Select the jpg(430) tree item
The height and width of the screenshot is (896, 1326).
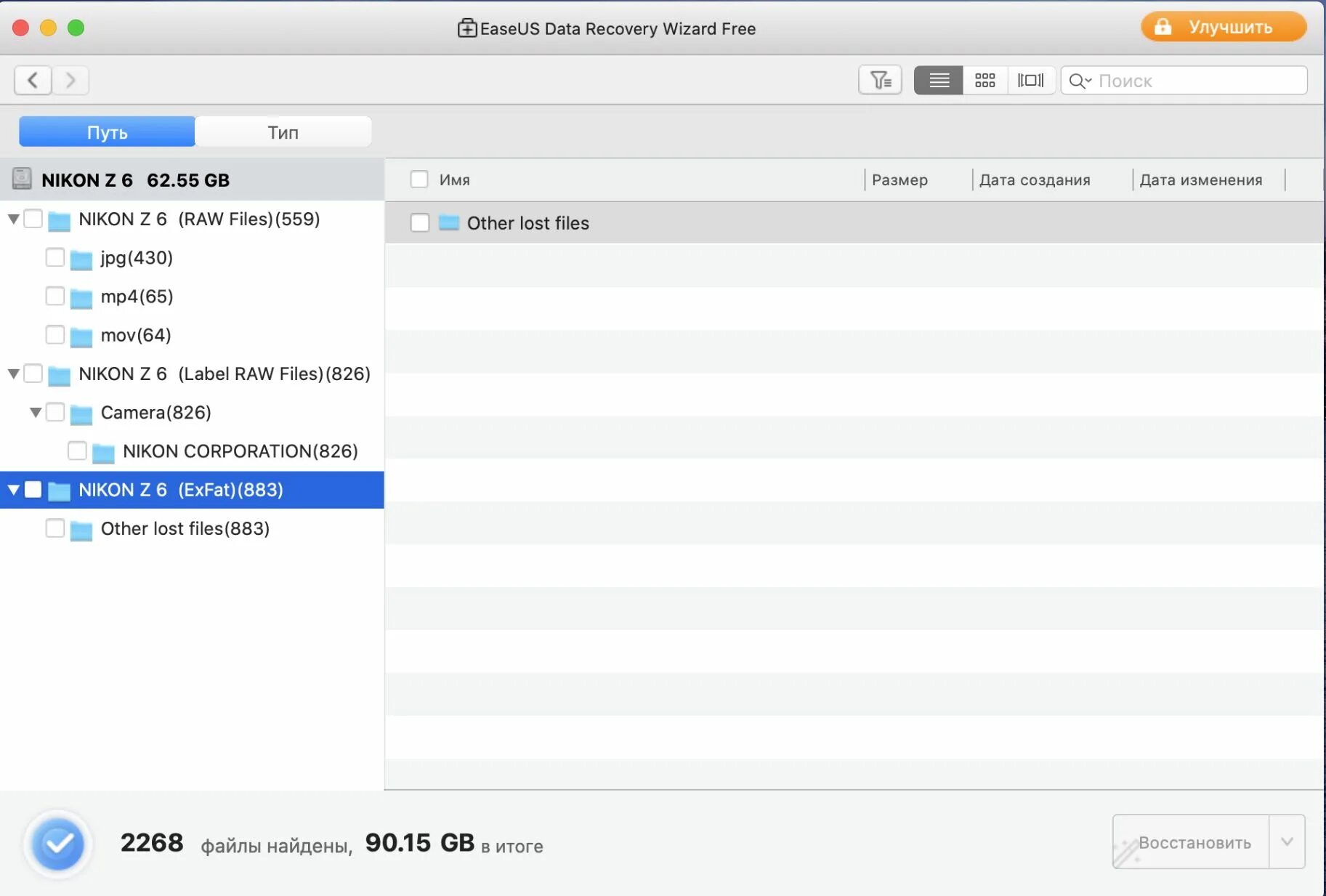[x=137, y=257]
